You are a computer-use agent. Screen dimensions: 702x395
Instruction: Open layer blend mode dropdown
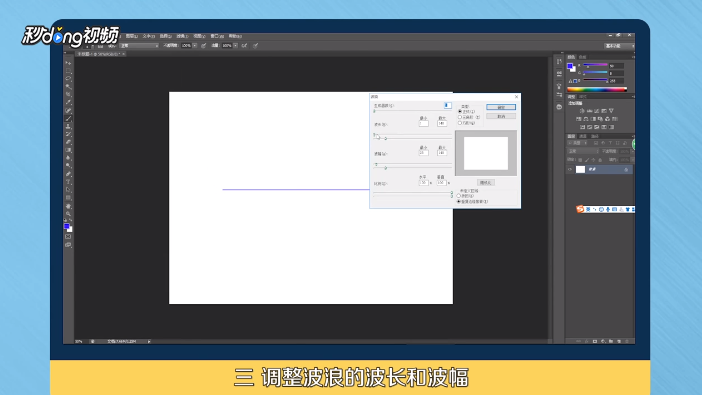583,151
